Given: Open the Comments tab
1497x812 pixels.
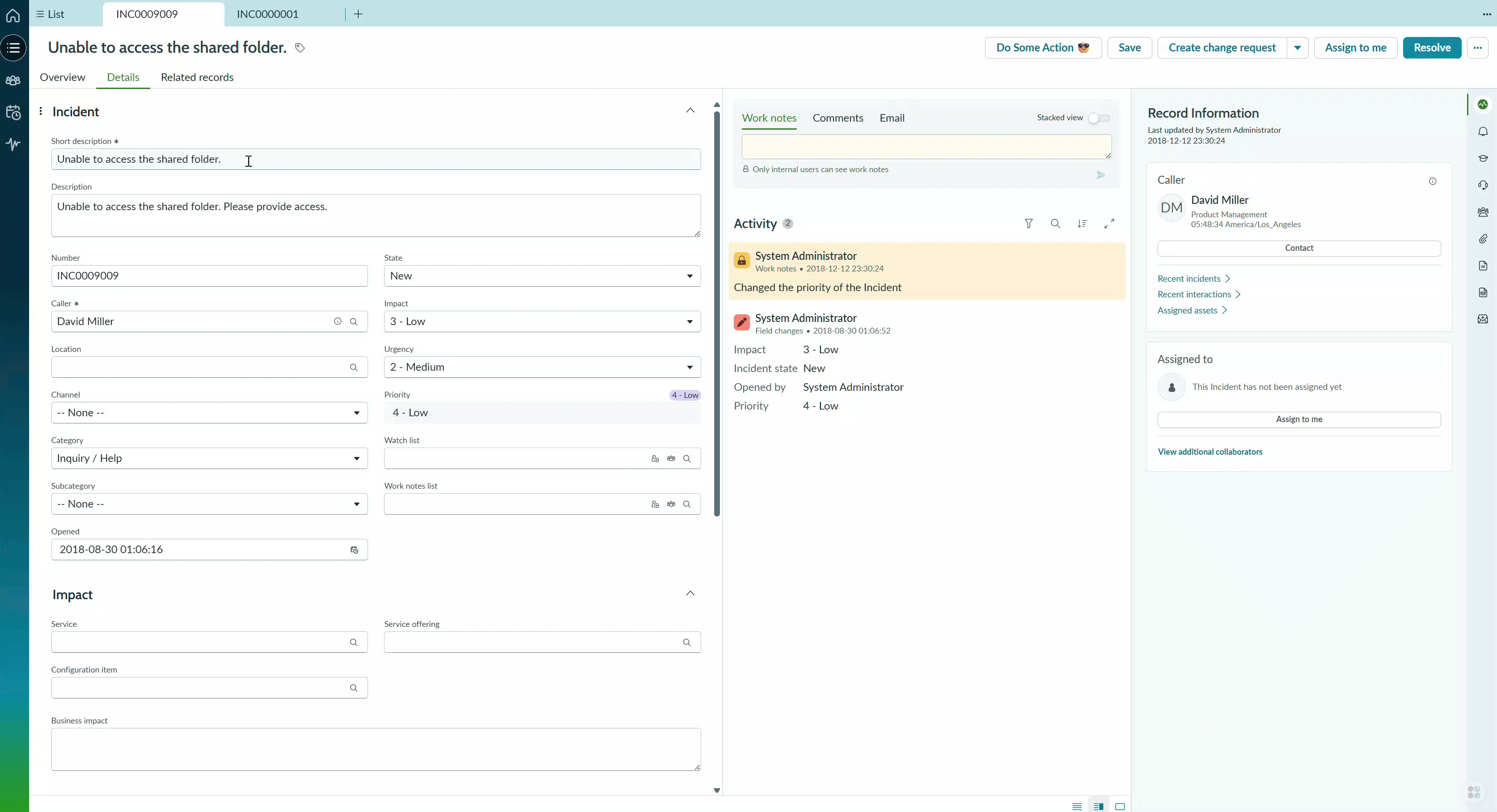Looking at the screenshot, I should click(x=837, y=118).
